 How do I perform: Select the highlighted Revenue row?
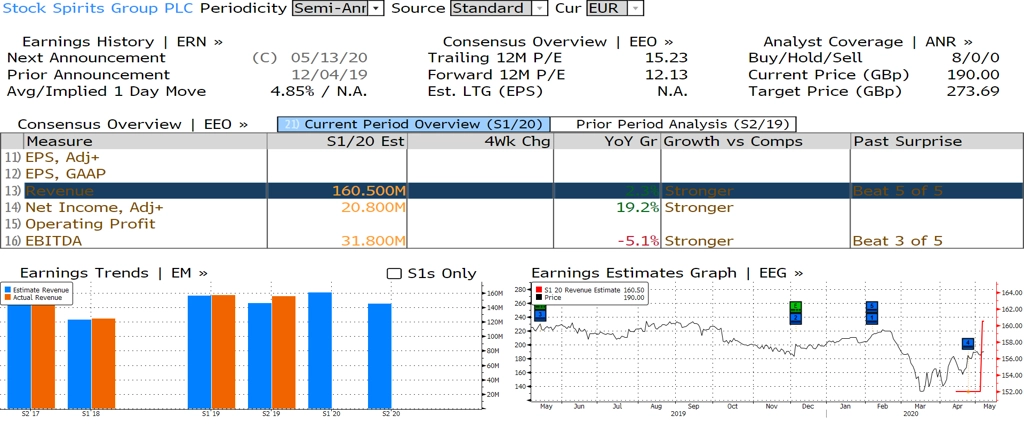coord(511,191)
